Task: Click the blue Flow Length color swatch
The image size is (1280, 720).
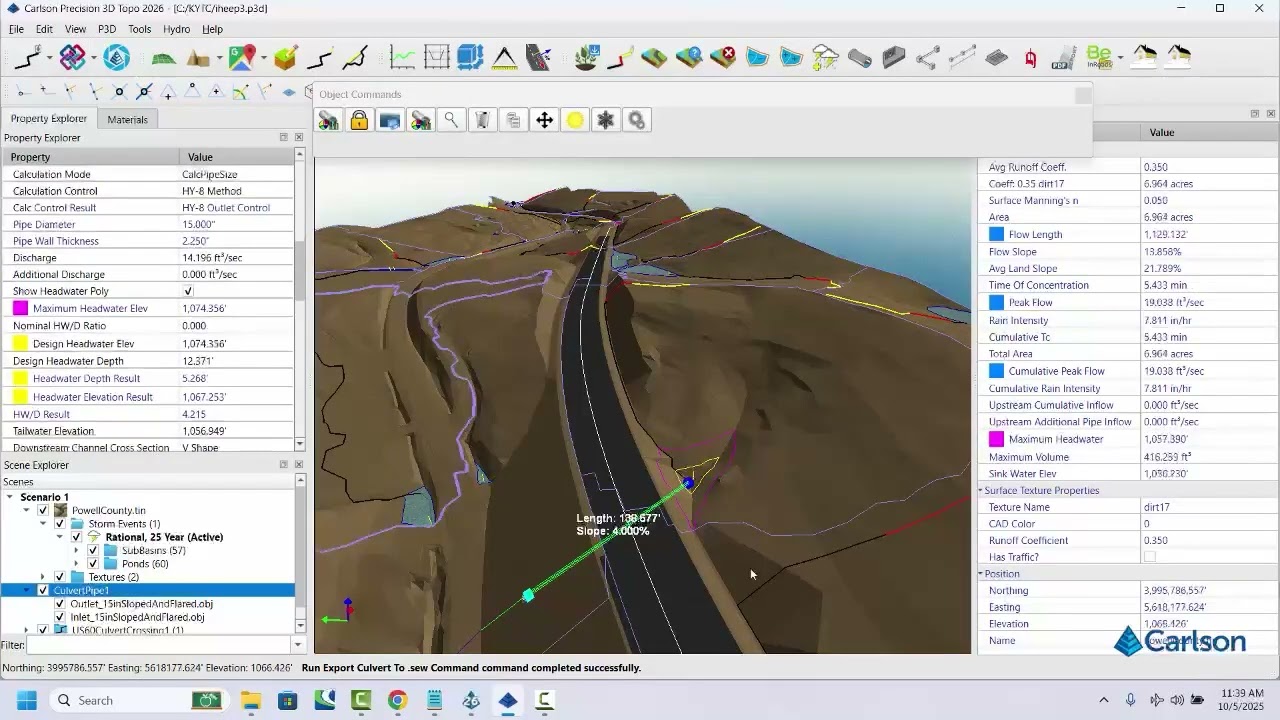Action: click(996, 234)
